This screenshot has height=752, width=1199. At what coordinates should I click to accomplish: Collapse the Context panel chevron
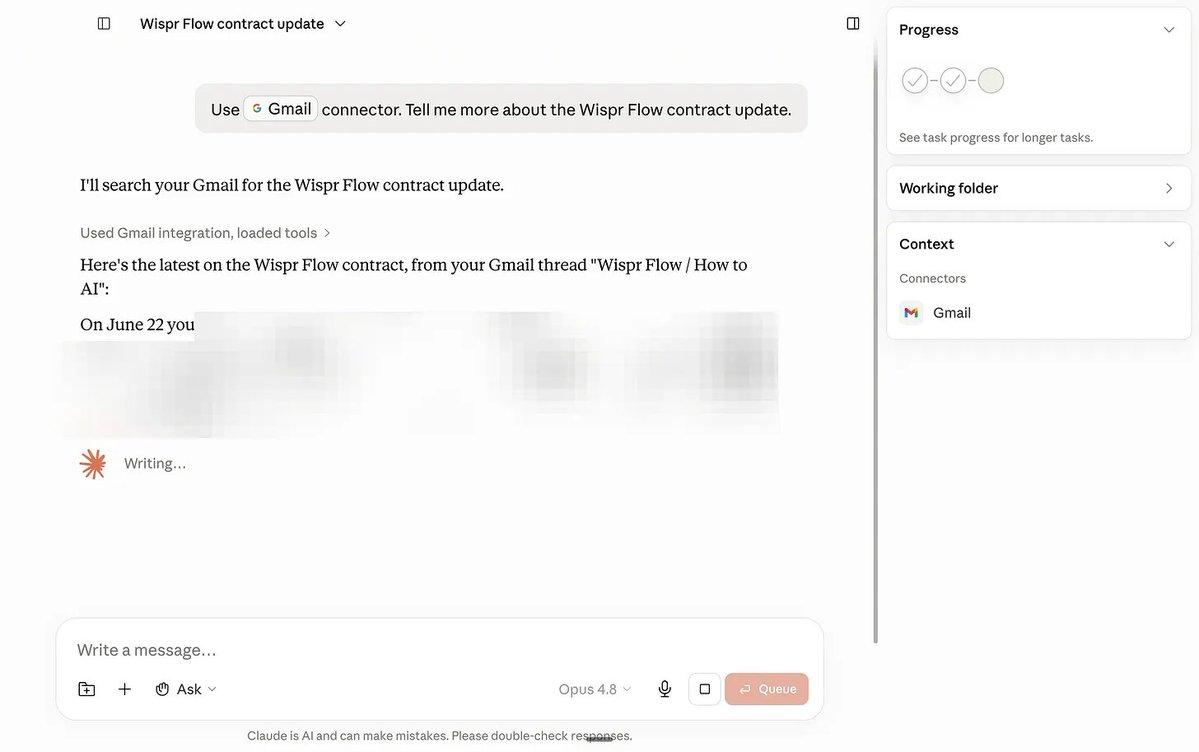point(1168,244)
